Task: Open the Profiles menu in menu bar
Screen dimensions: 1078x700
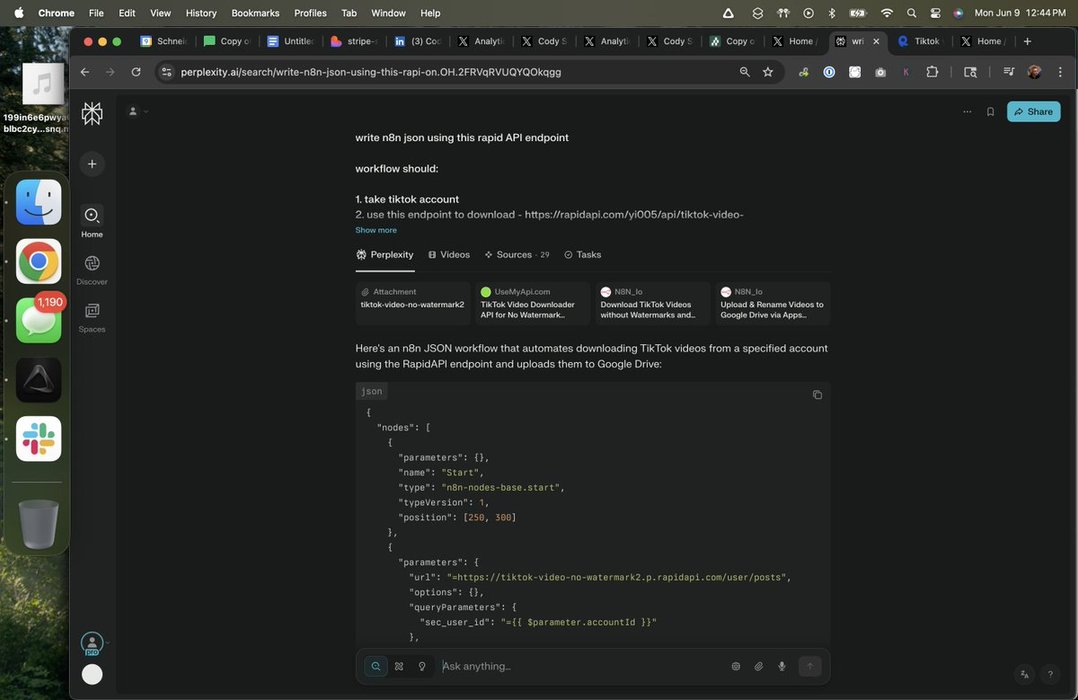Action: click(310, 13)
